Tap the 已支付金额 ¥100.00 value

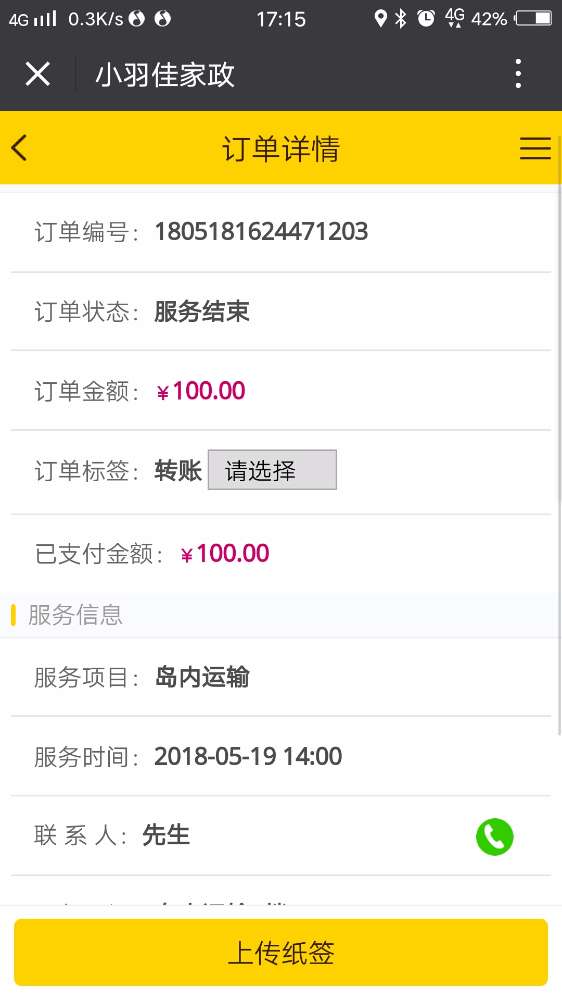point(225,553)
